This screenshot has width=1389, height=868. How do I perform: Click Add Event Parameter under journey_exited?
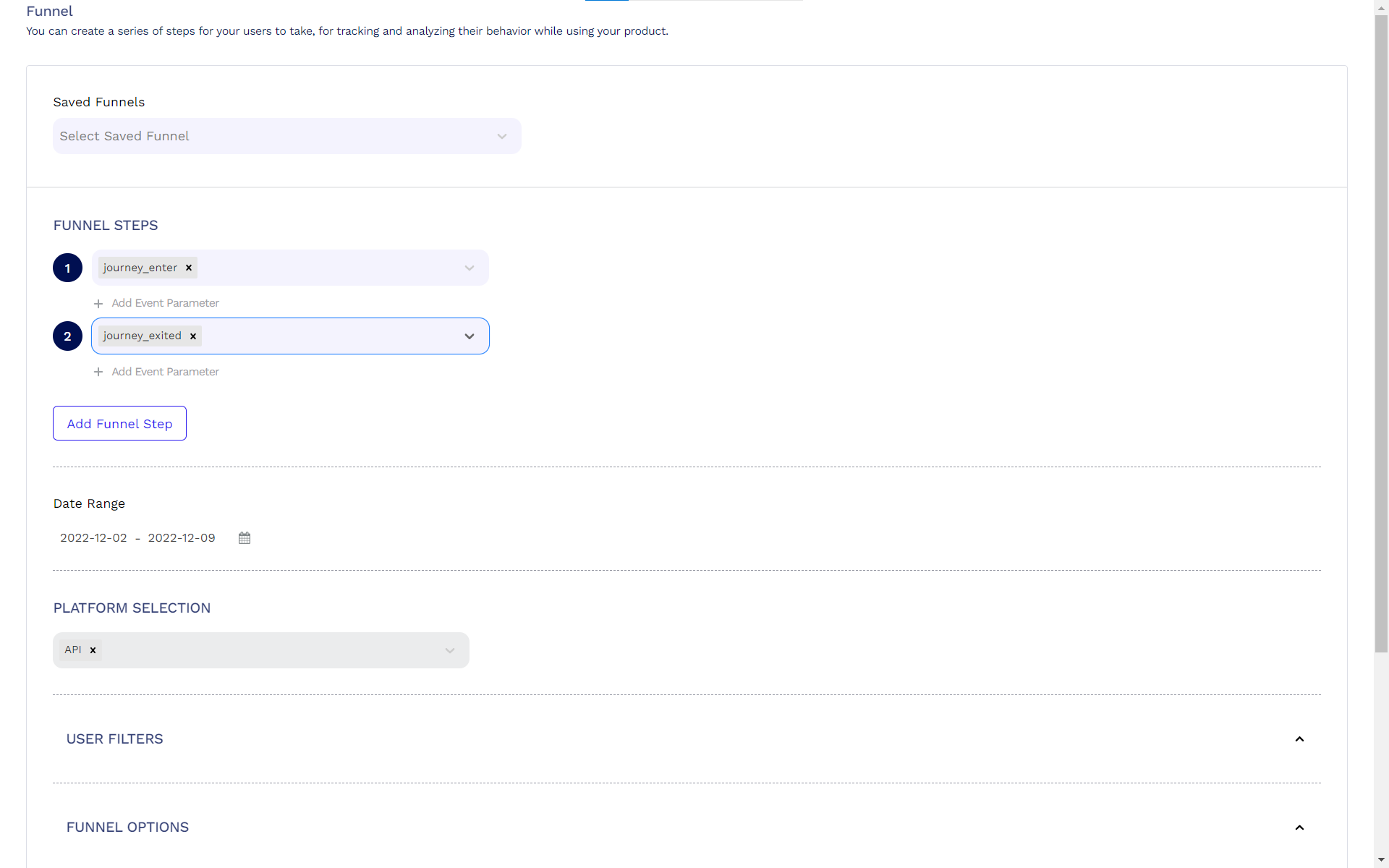pyautogui.click(x=158, y=371)
